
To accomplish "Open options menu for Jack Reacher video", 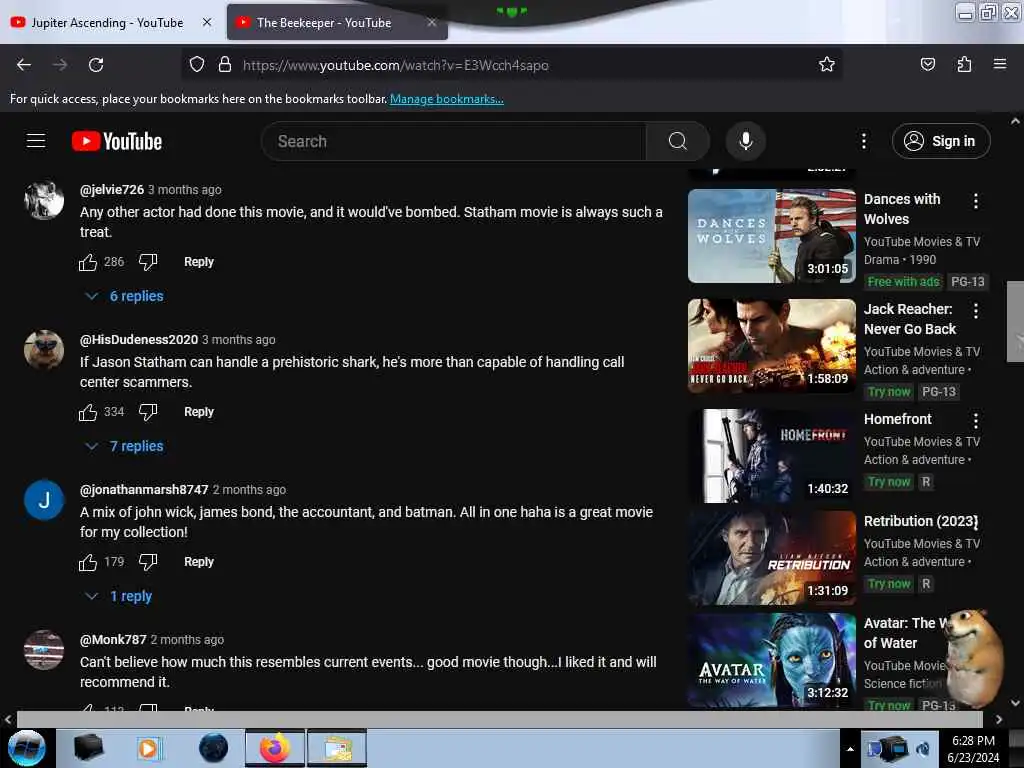I will (976, 311).
